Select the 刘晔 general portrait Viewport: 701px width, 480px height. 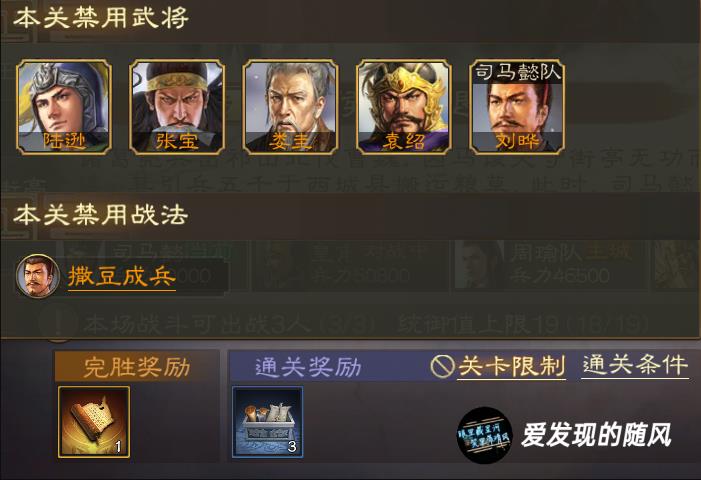coord(517,107)
